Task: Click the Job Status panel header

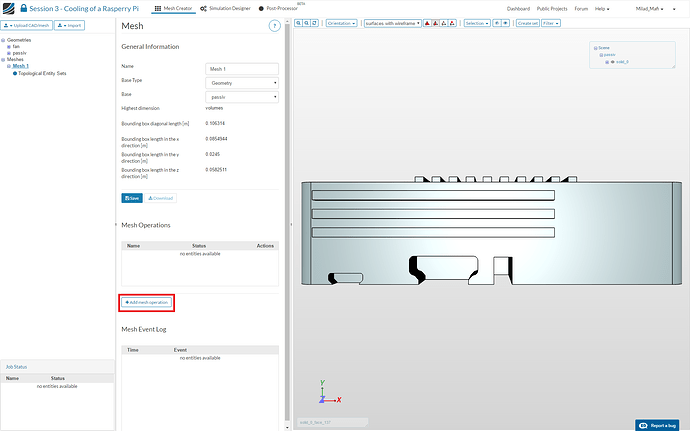Action: [57, 367]
